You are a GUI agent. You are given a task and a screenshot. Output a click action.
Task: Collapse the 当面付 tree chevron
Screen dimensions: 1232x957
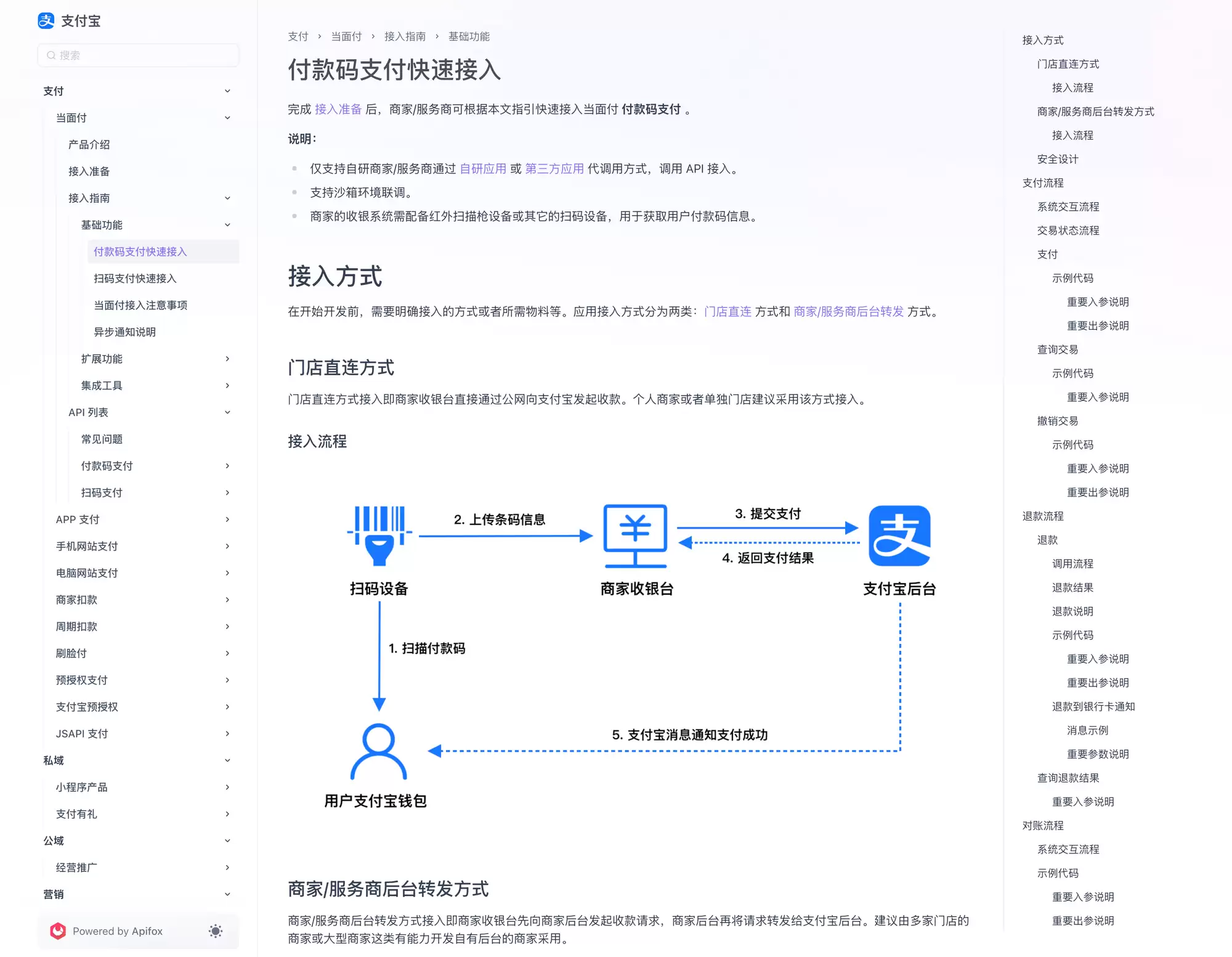click(x=227, y=118)
